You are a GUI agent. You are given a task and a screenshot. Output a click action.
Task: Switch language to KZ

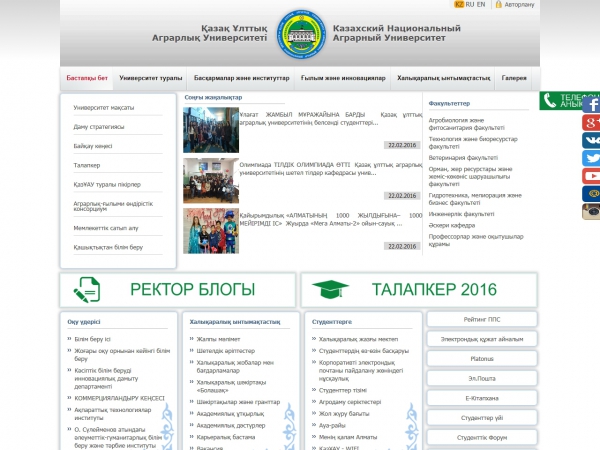tap(459, 4)
